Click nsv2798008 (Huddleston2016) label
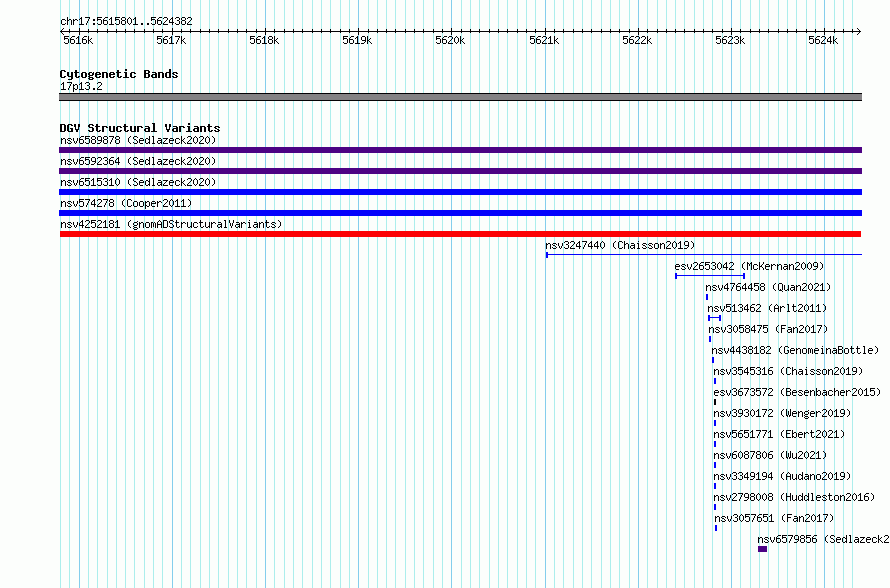 click(x=794, y=497)
